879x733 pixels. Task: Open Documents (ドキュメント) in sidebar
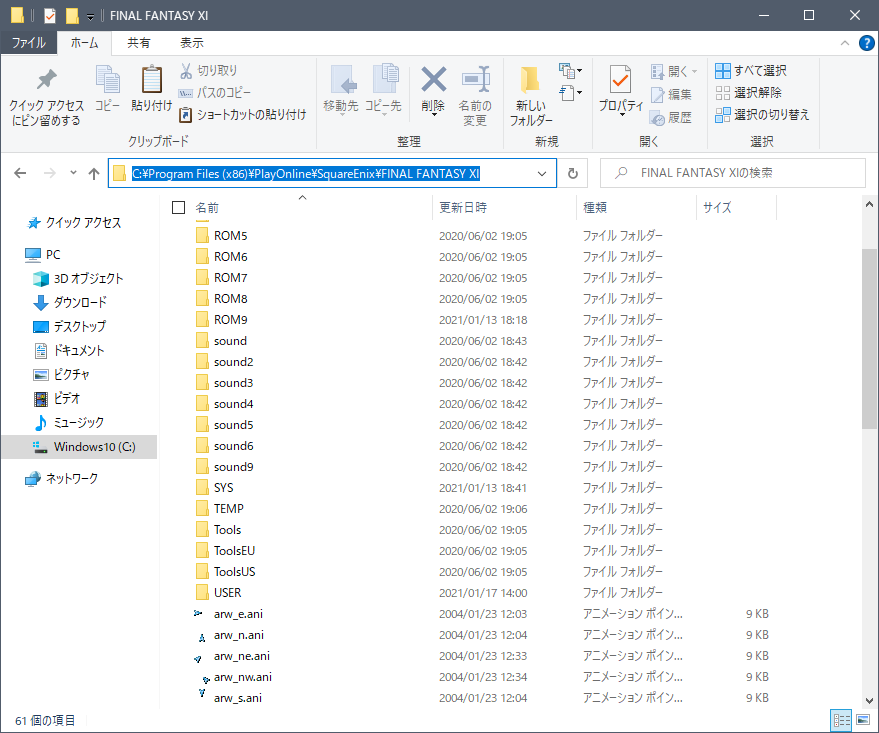[x=69, y=351]
